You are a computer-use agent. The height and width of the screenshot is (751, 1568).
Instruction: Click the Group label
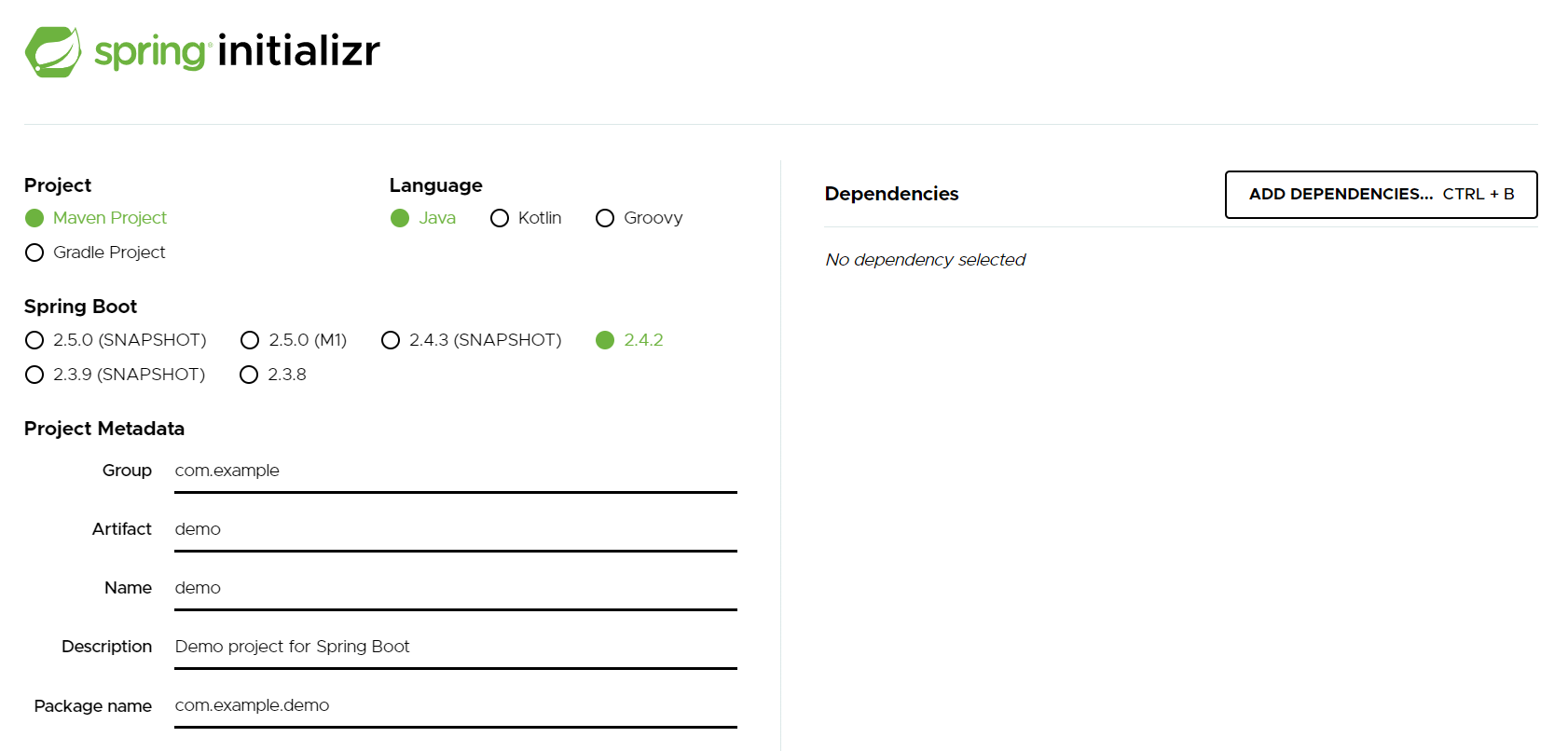[x=127, y=471]
